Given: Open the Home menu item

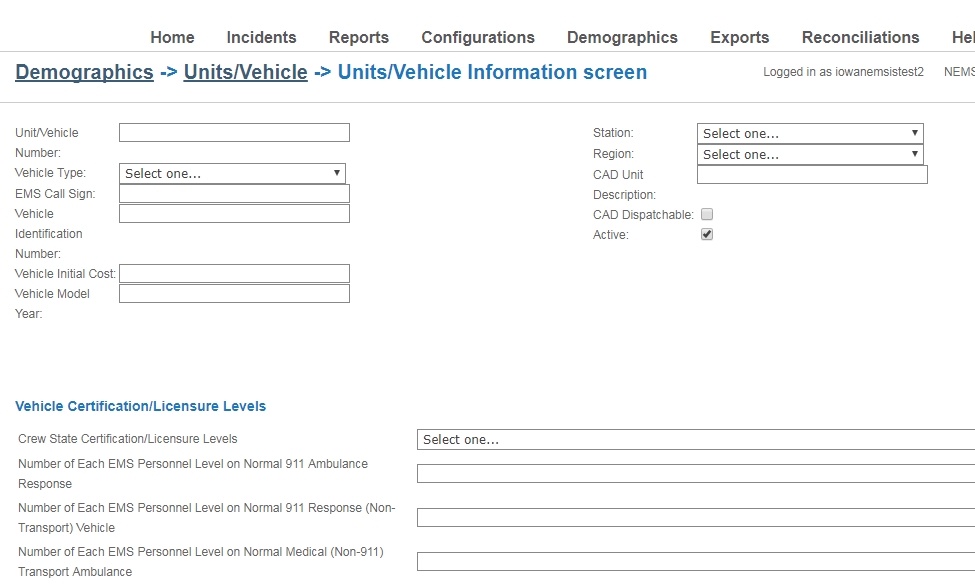Looking at the screenshot, I should pyautogui.click(x=172, y=37).
